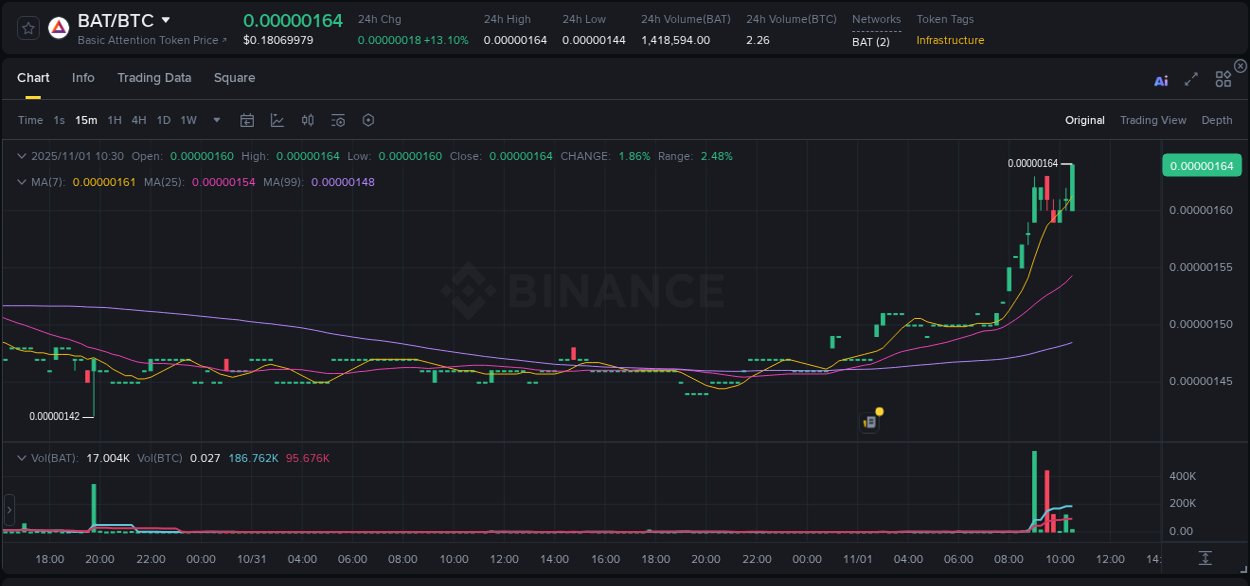Viewport: 1250px width, 586px height.
Task: Click the chat bubble marker on the chart
Action: coord(870,419)
